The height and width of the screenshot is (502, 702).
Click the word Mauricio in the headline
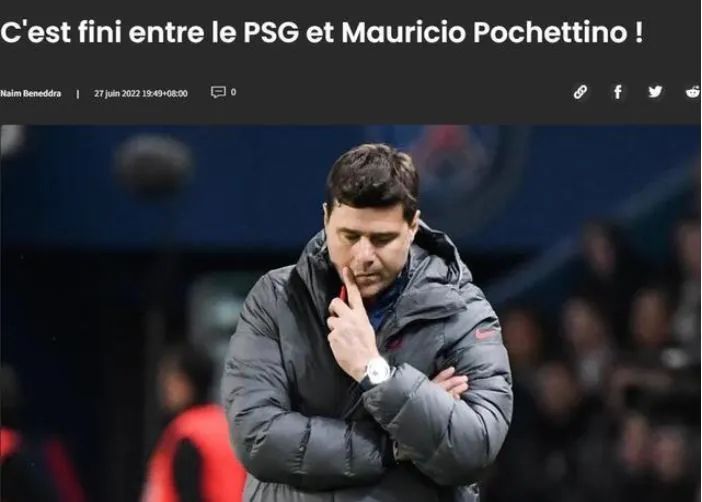click(403, 32)
